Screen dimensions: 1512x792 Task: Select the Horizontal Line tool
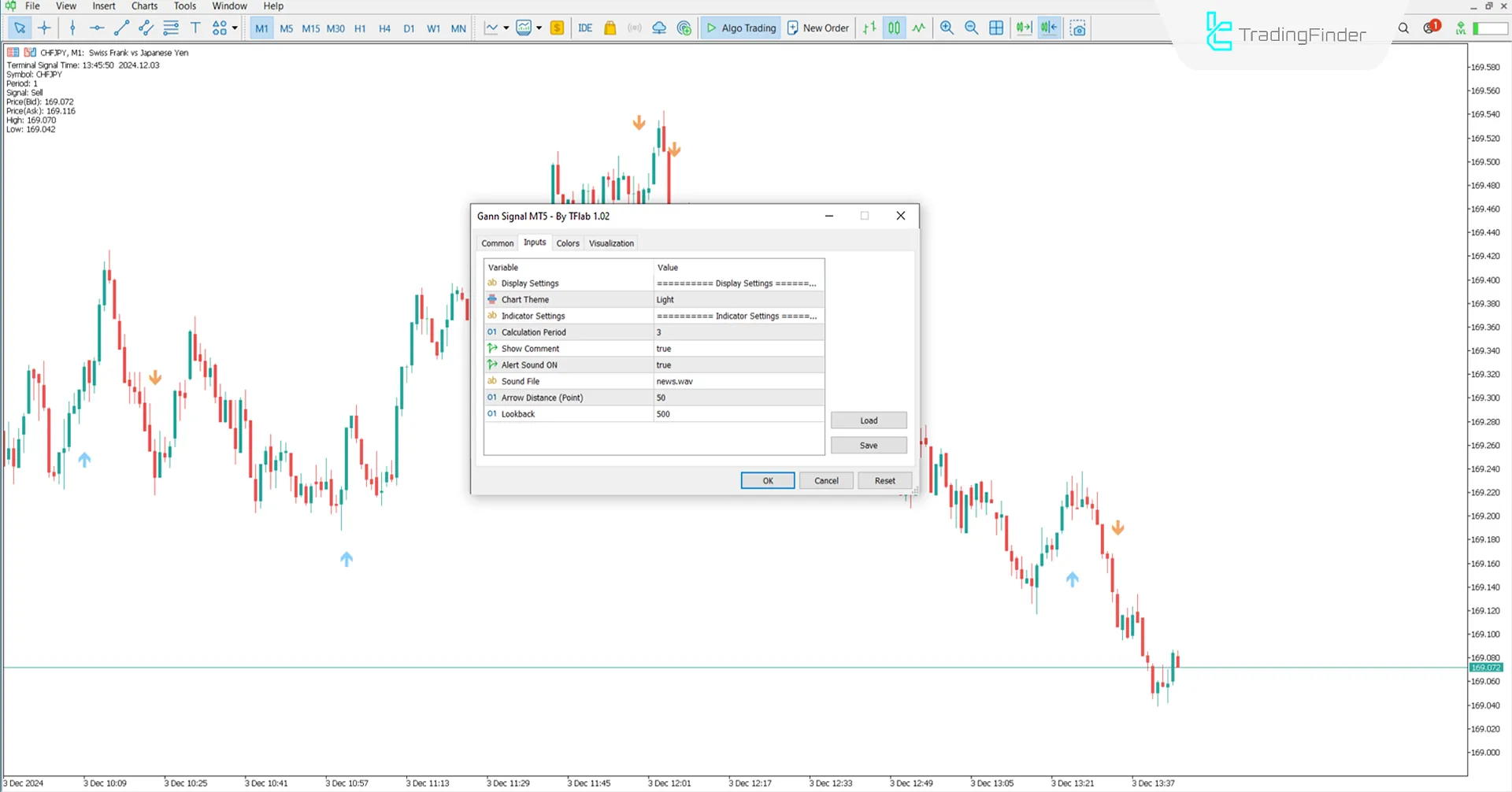96,28
